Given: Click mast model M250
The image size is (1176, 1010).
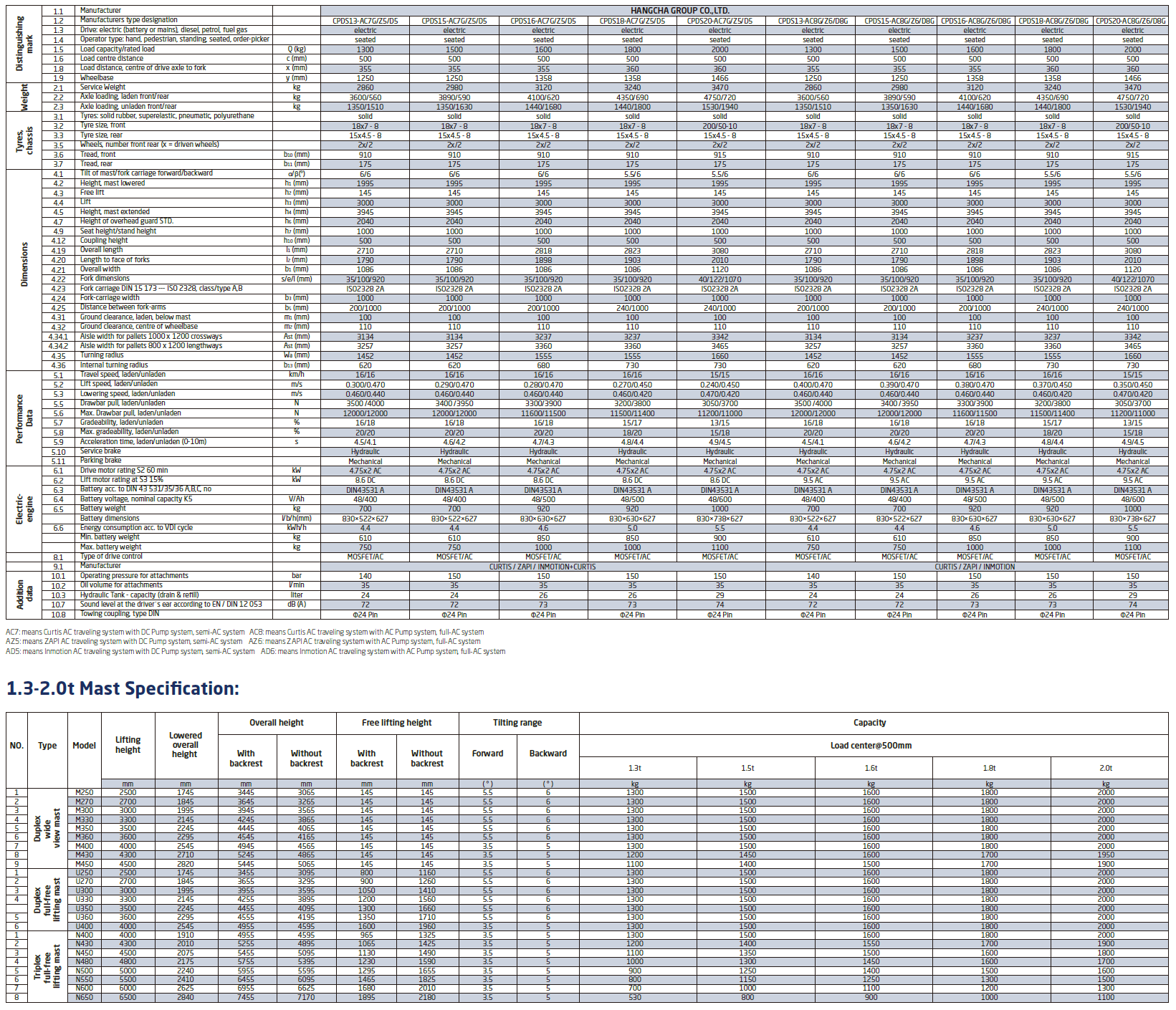Looking at the screenshot, I should [84, 792].
